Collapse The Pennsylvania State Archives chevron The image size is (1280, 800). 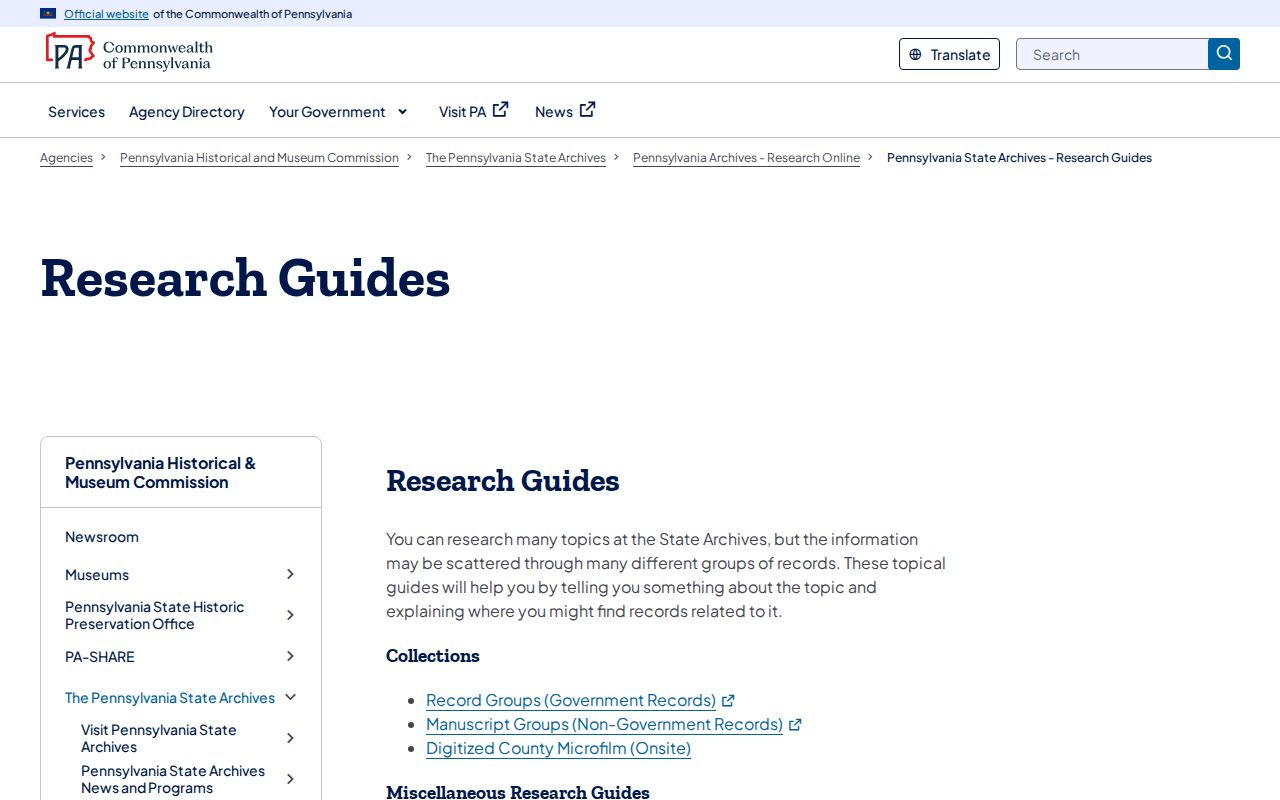(290, 697)
